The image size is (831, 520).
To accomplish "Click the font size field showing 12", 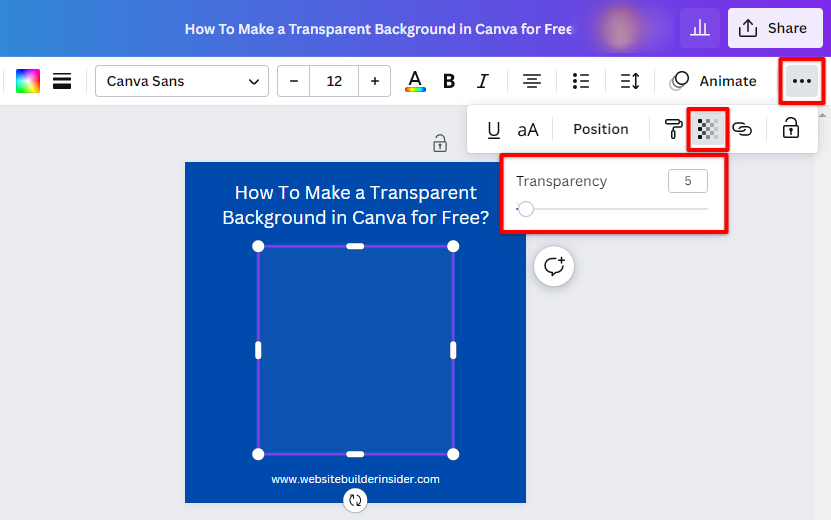I will (334, 81).
